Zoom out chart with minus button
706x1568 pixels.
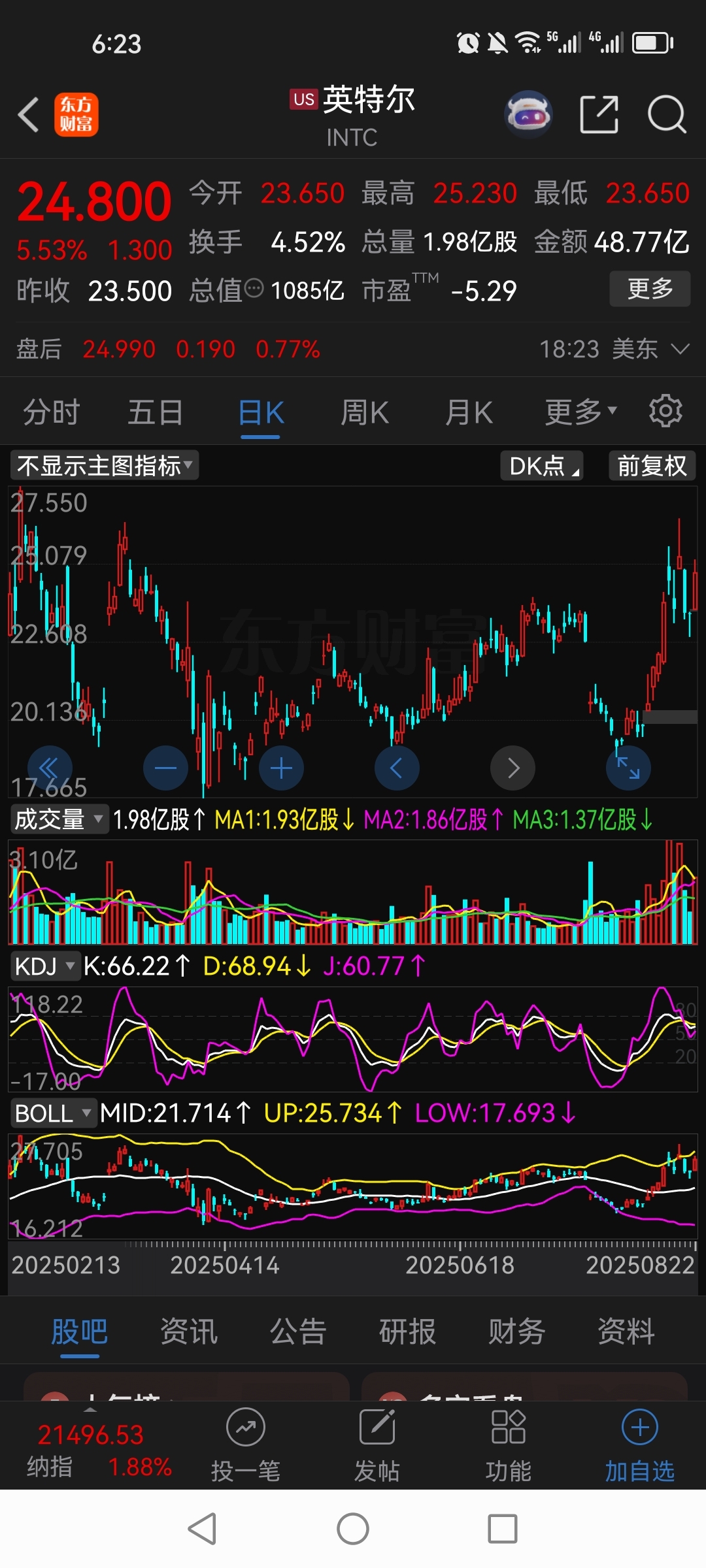tap(165, 768)
